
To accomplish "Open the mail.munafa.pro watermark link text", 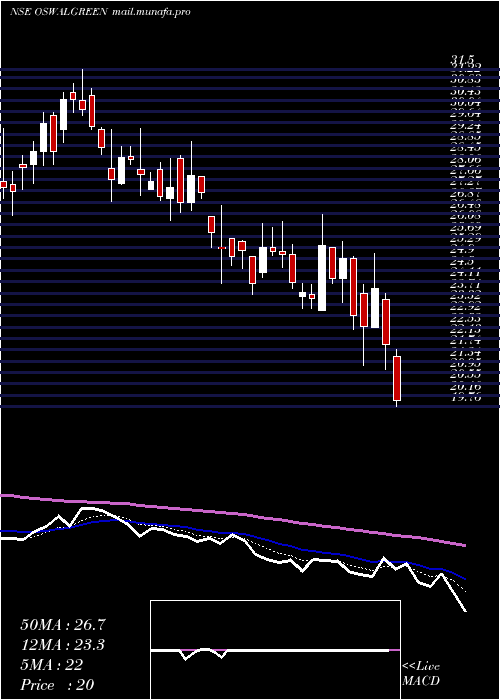I will pyautogui.click(x=150, y=12).
